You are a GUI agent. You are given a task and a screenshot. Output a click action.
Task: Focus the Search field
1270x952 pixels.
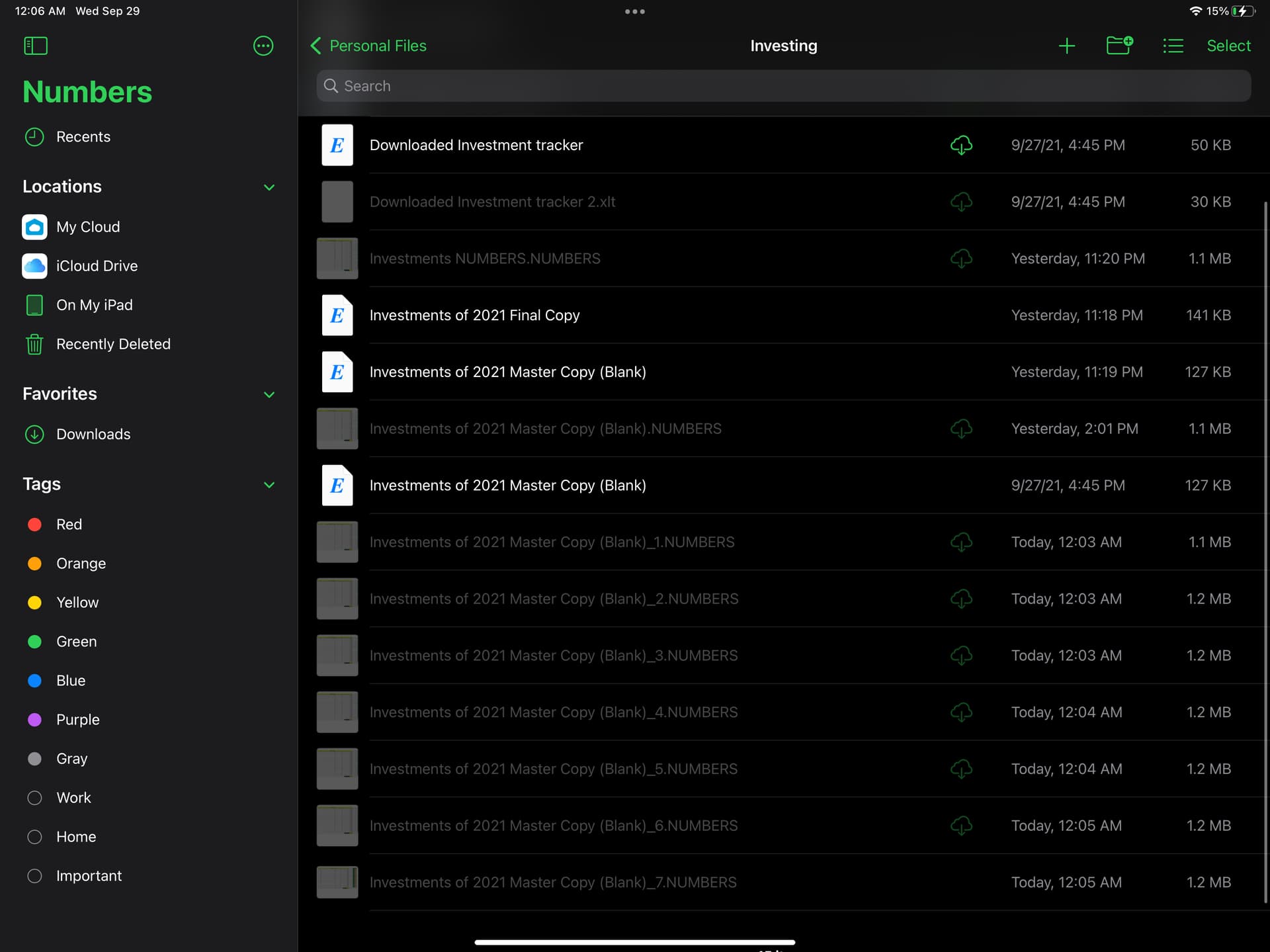[783, 86]
